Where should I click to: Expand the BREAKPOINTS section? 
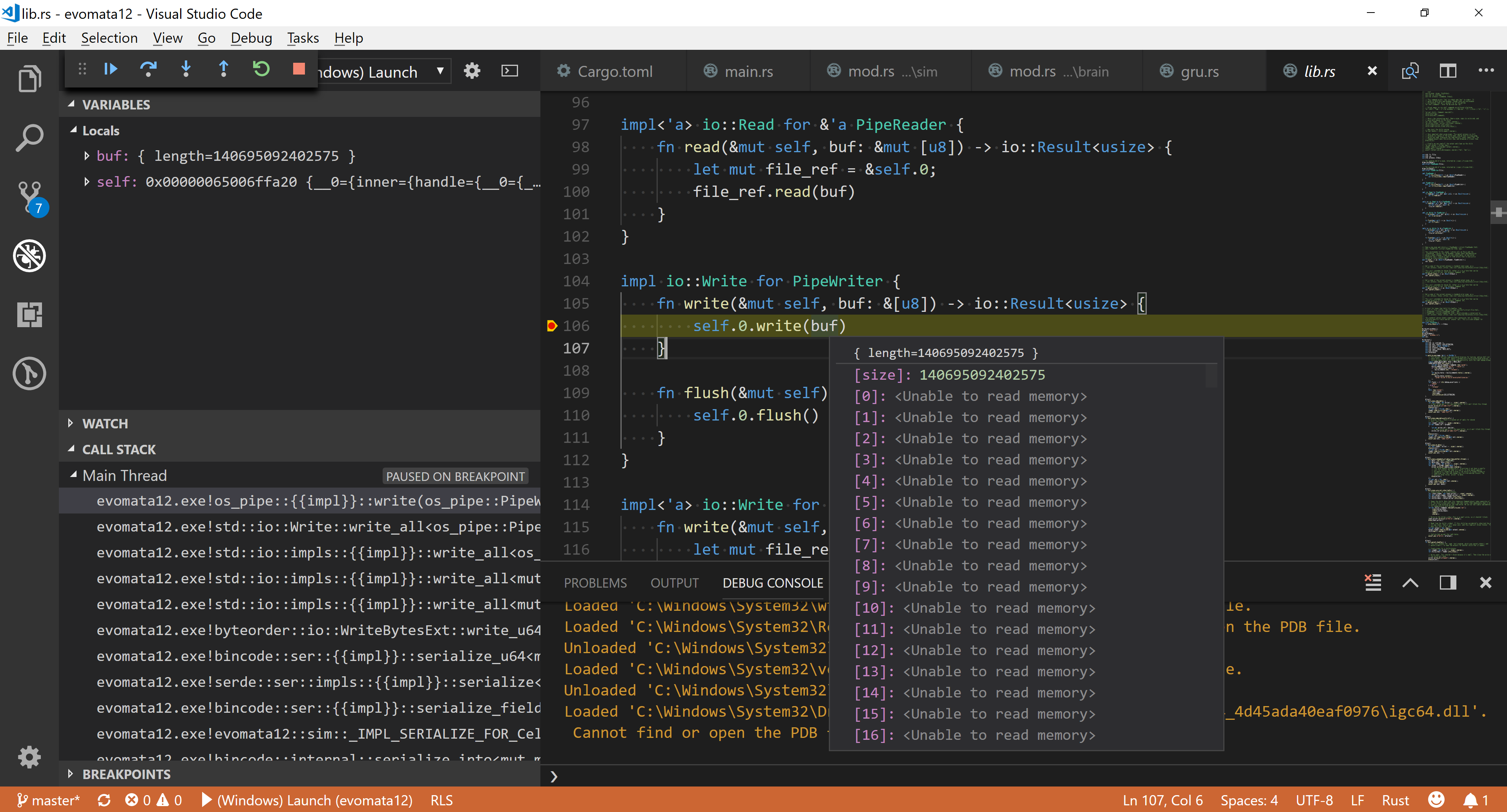pyautogui.click(x=299, y=774)
